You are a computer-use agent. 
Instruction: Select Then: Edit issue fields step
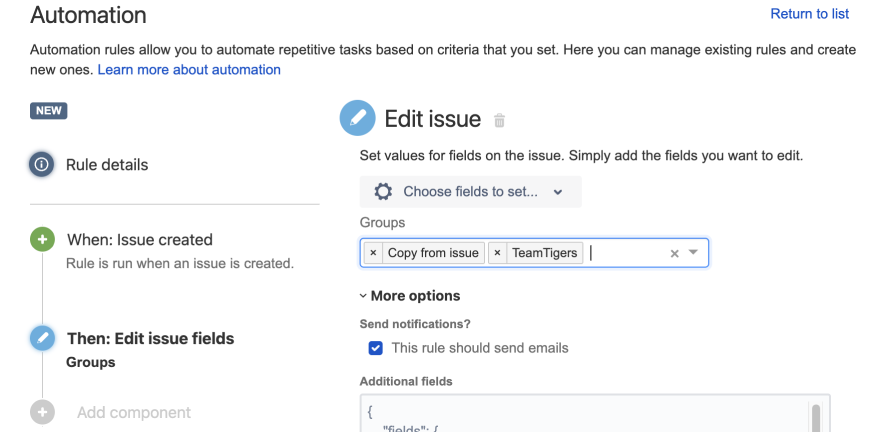click(x=150, y=338)
